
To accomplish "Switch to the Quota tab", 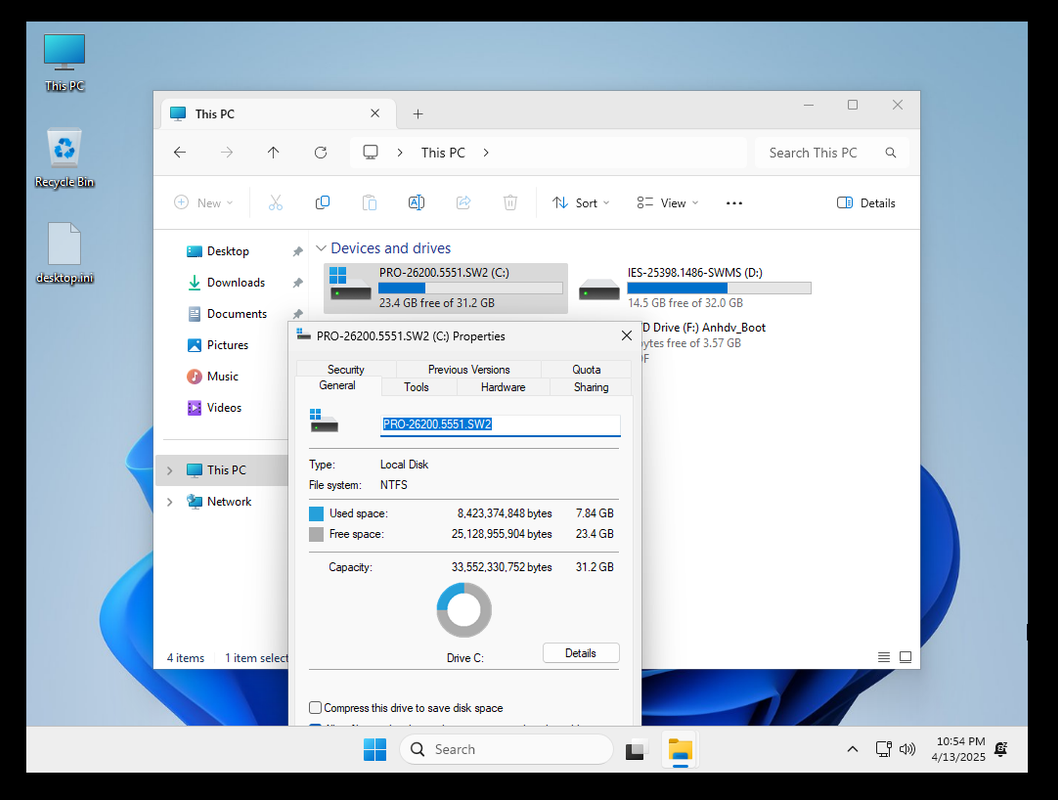I will coord(586,369).
